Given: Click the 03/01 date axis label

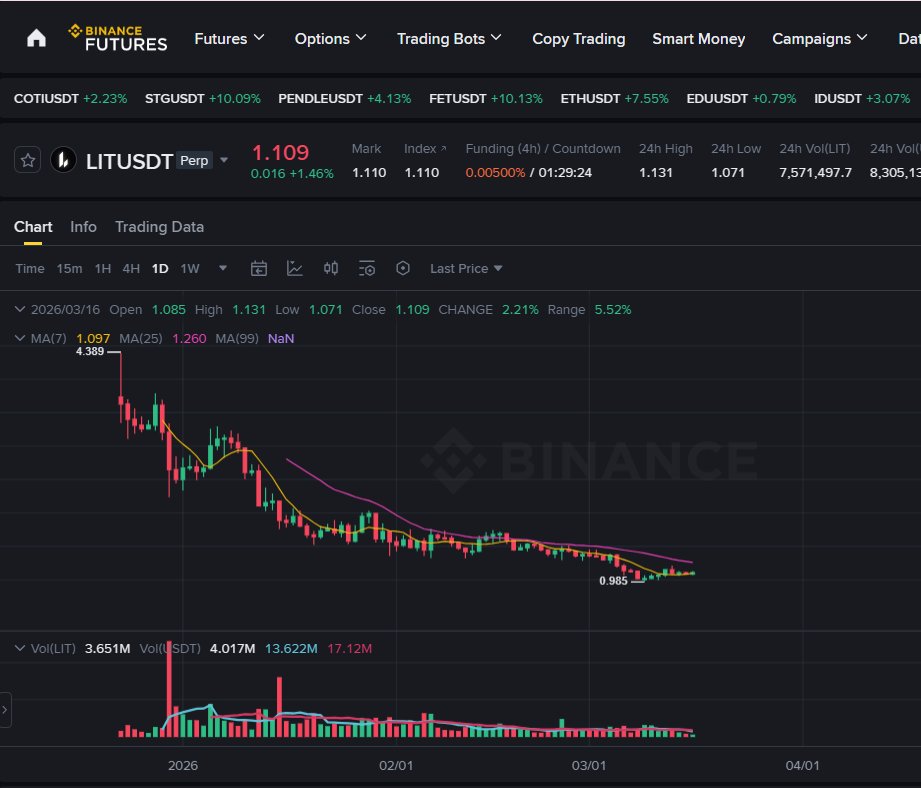Looking at the screenshot, I should (x=589, y=766).
